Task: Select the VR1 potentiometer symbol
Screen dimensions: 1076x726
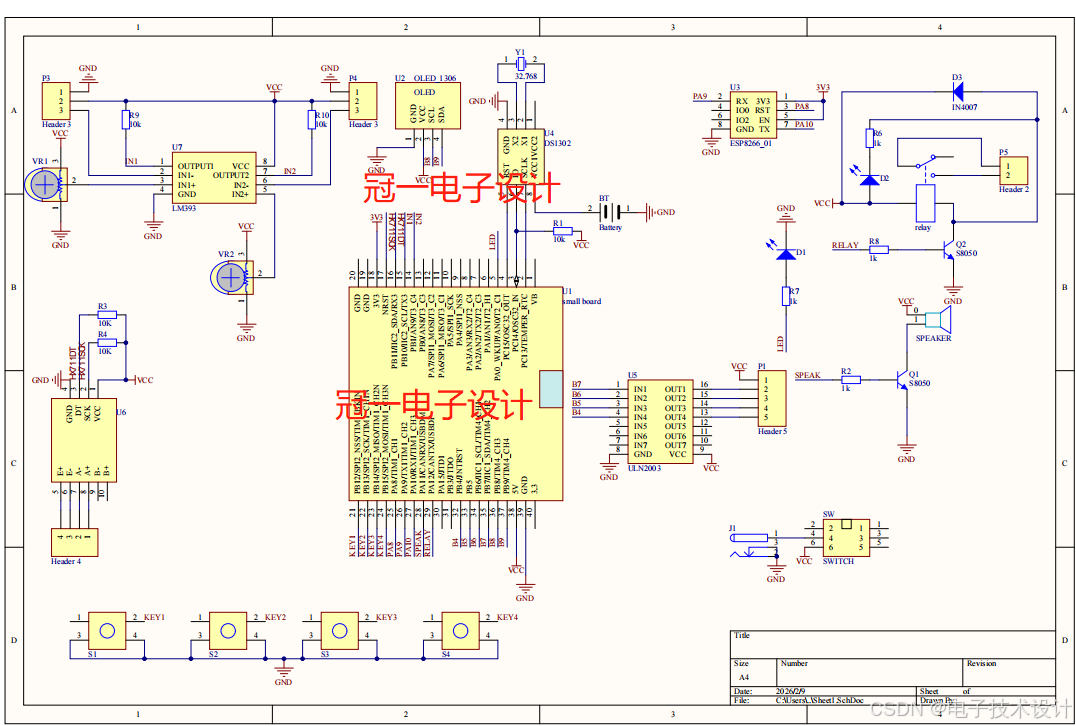Action: [x=46, y=185]
